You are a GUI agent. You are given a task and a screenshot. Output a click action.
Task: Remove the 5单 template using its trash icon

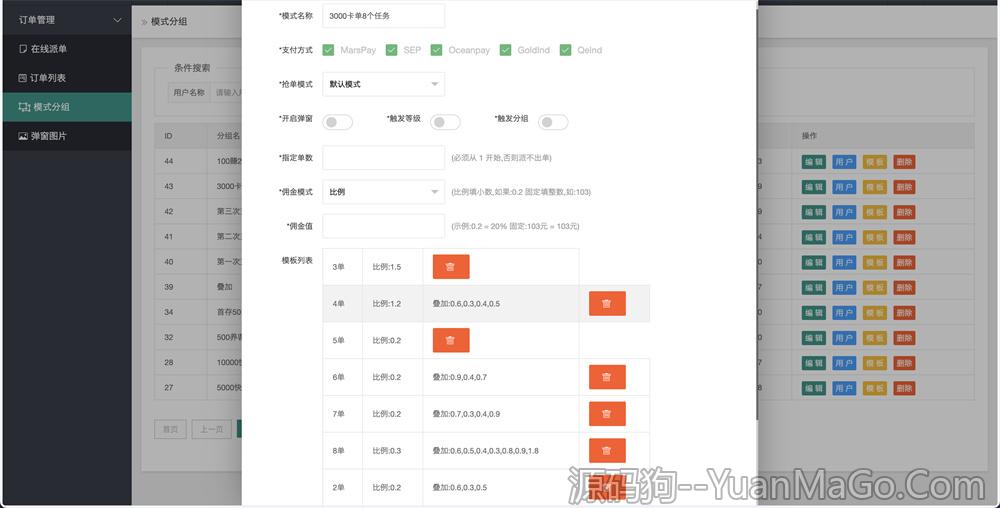click(x=451, y=340)
